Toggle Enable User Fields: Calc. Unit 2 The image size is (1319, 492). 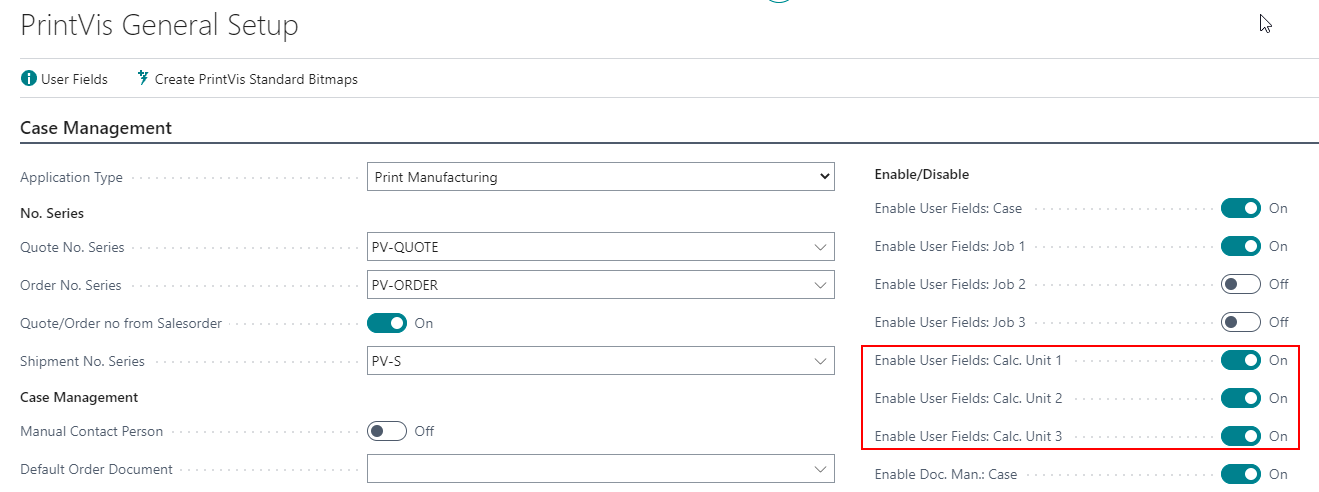click(1241, 398)
